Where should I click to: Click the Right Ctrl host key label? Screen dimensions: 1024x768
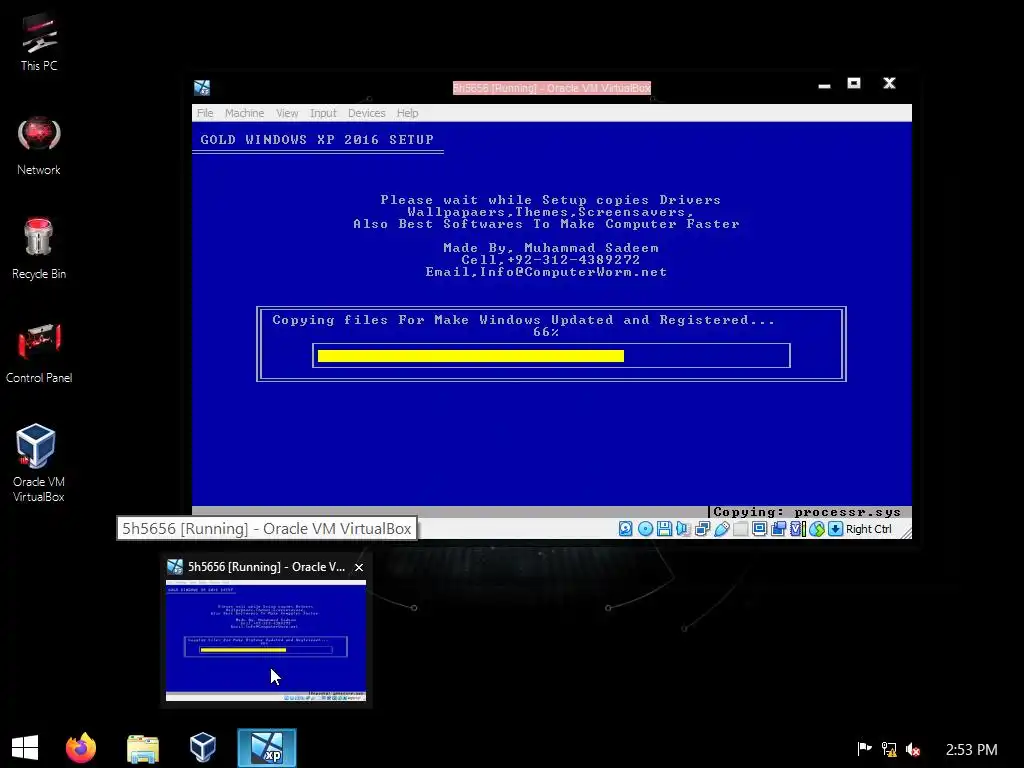coord(869,529)
